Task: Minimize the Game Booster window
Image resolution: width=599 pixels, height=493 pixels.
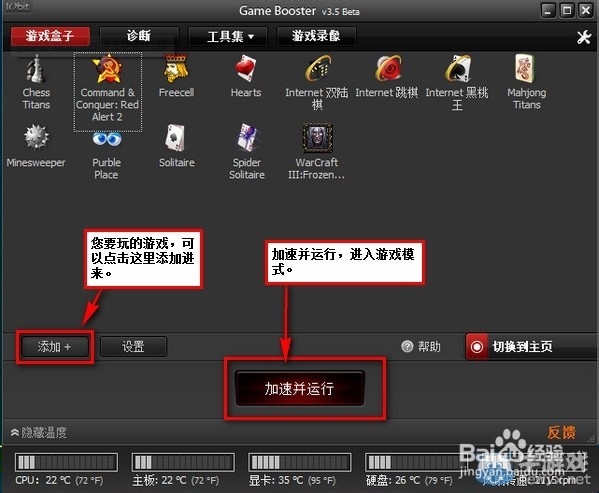Action: [x=548, y=10]
